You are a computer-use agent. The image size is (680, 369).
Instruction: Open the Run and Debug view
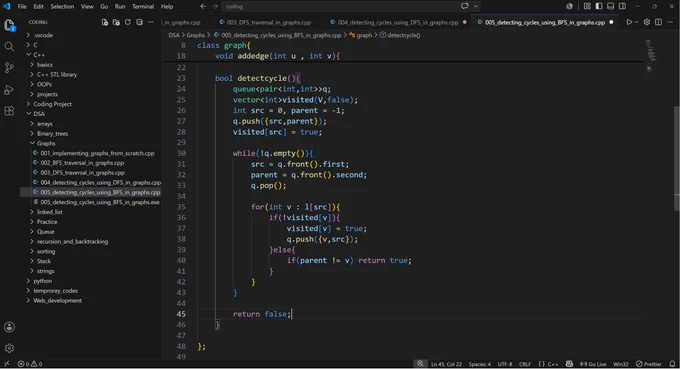[9, 90]
